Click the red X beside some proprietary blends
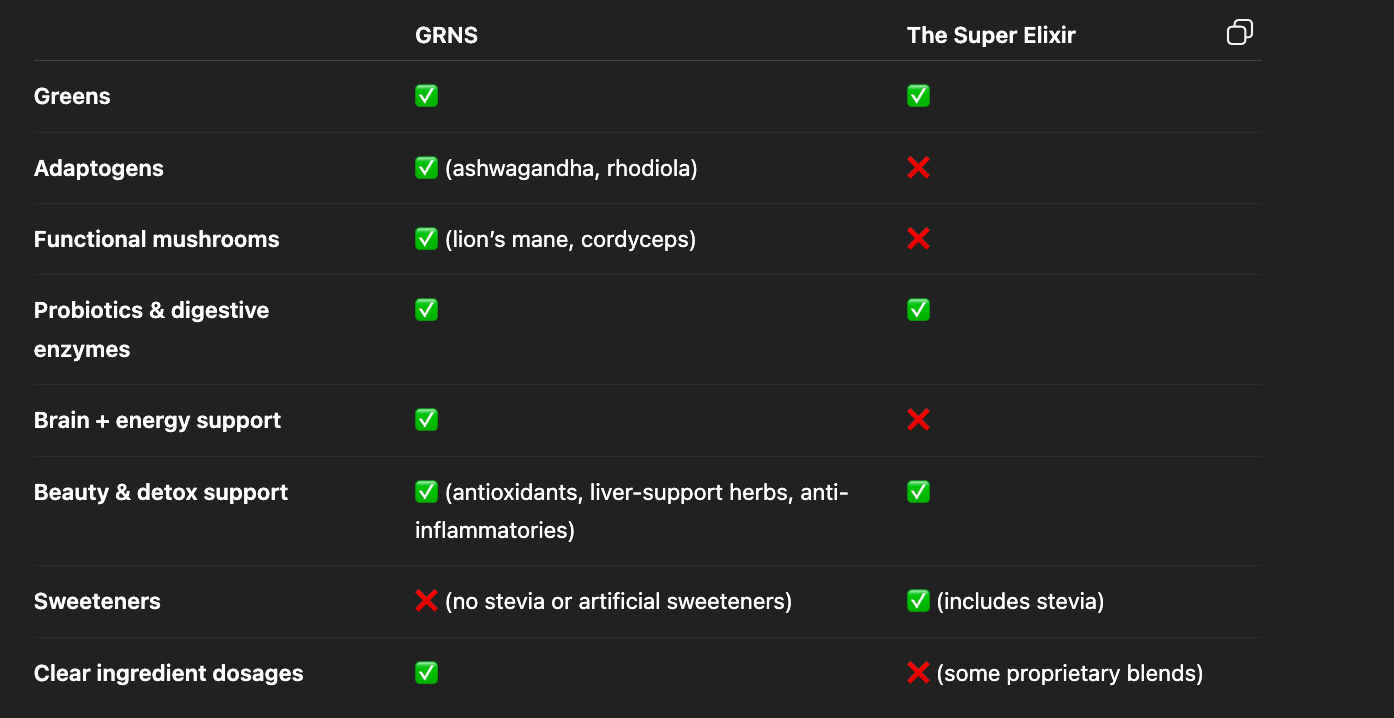 point(918,673)
